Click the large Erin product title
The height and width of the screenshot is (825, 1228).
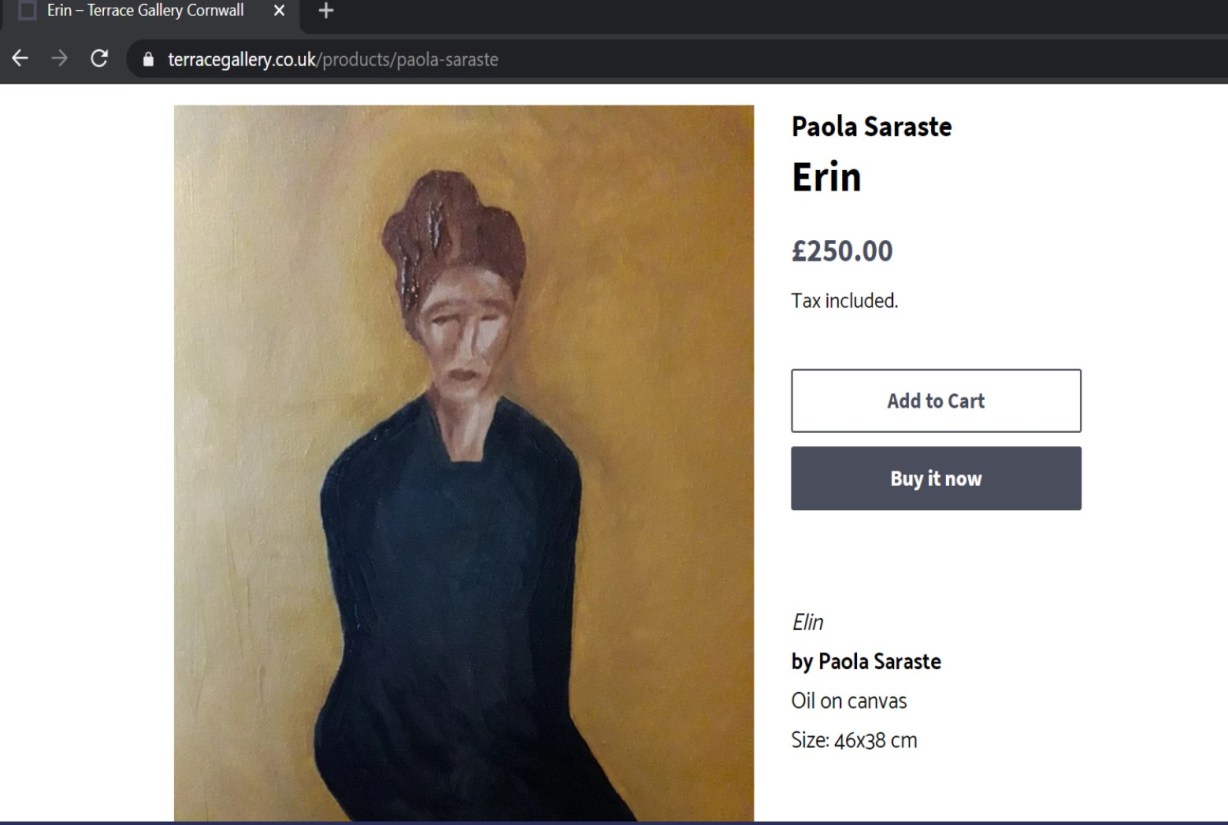tap(826, 177)
